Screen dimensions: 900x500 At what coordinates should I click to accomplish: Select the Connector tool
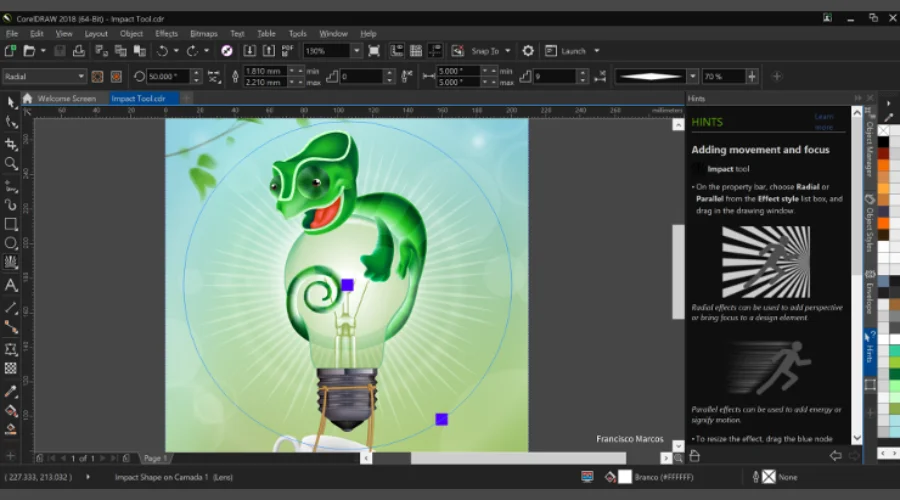(x=11, y=327)
